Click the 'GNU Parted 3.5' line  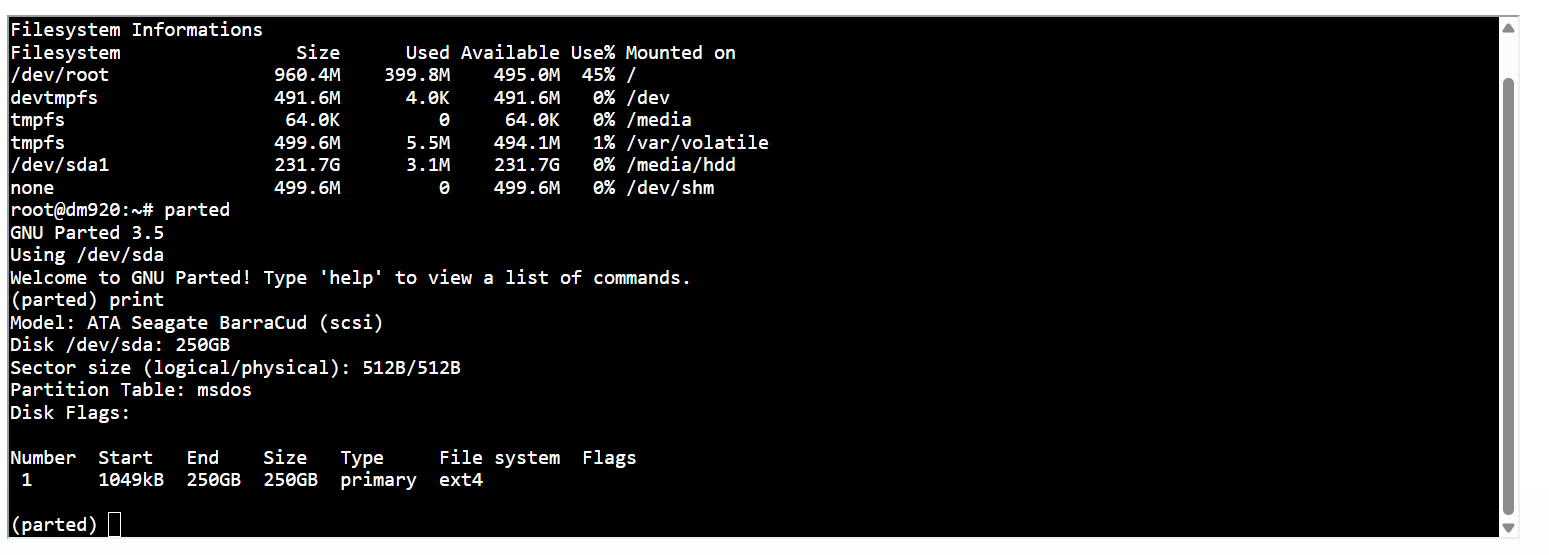87,232
